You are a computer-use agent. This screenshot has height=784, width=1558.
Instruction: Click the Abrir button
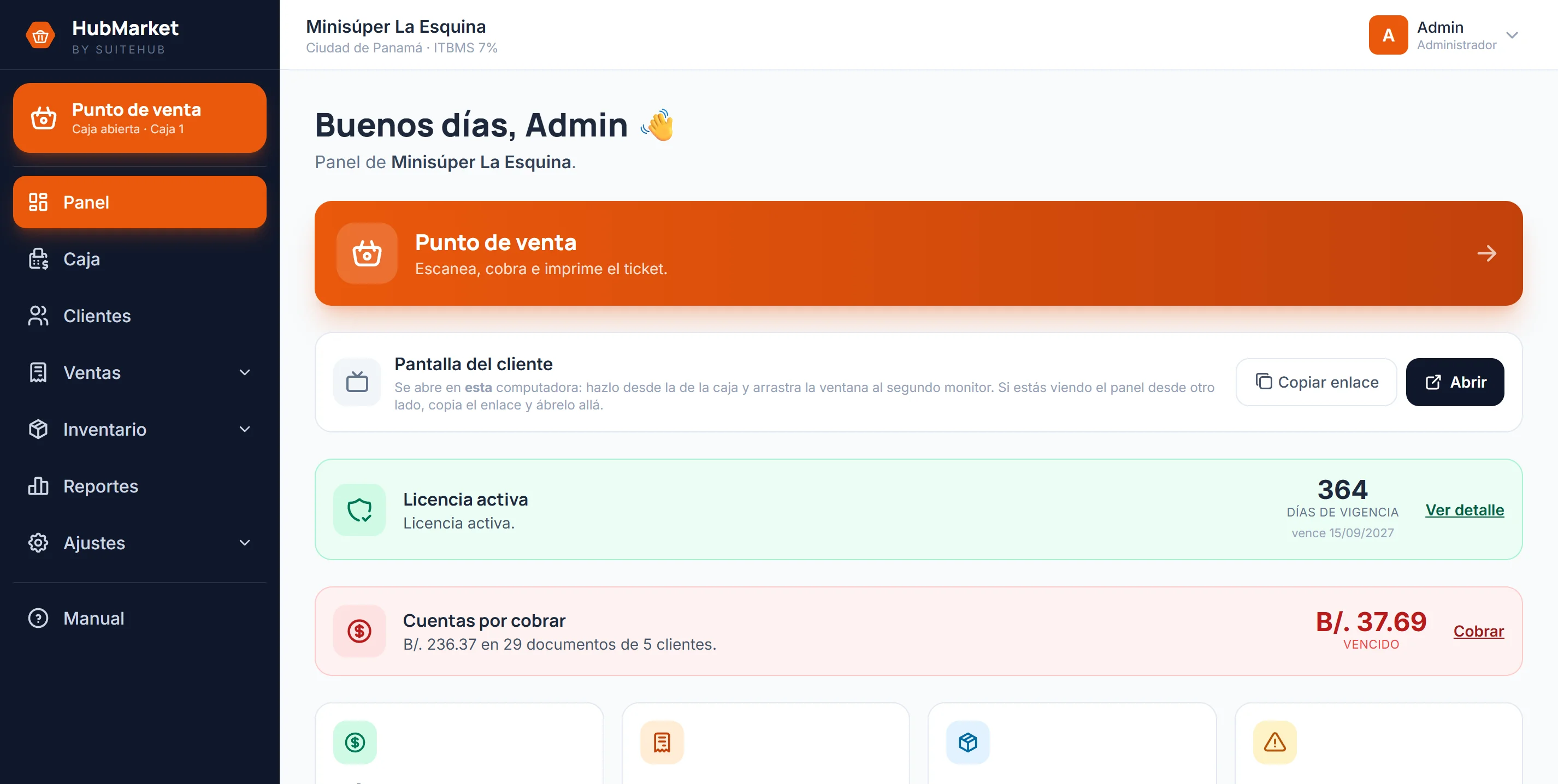[1455, 383]
